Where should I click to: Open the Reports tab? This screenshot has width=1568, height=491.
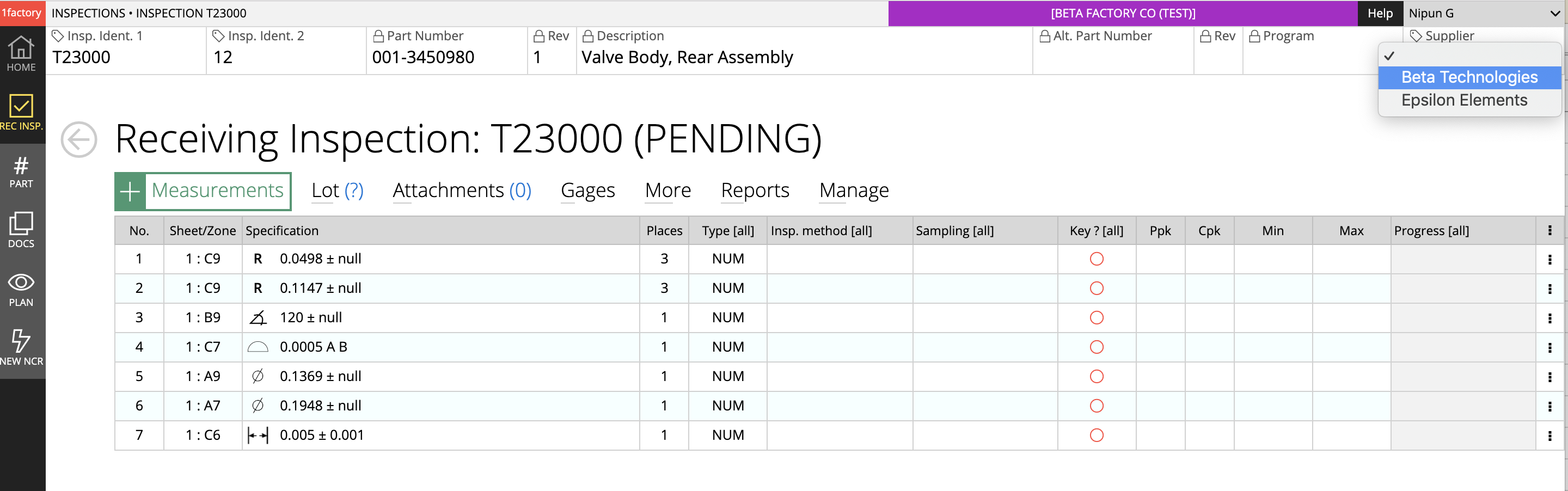pyautogui.click(x=755, y=191)
